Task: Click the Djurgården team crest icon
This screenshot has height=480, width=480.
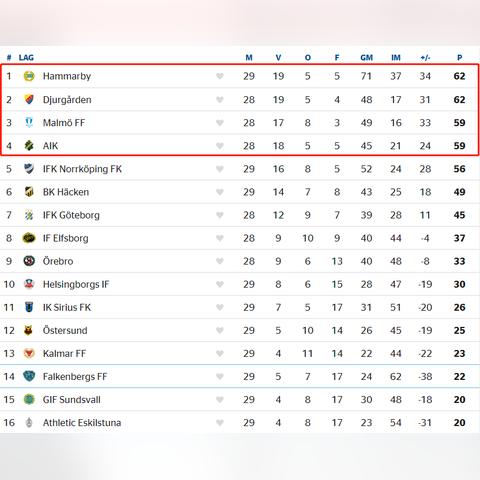Action: click(x=29, y=99)
